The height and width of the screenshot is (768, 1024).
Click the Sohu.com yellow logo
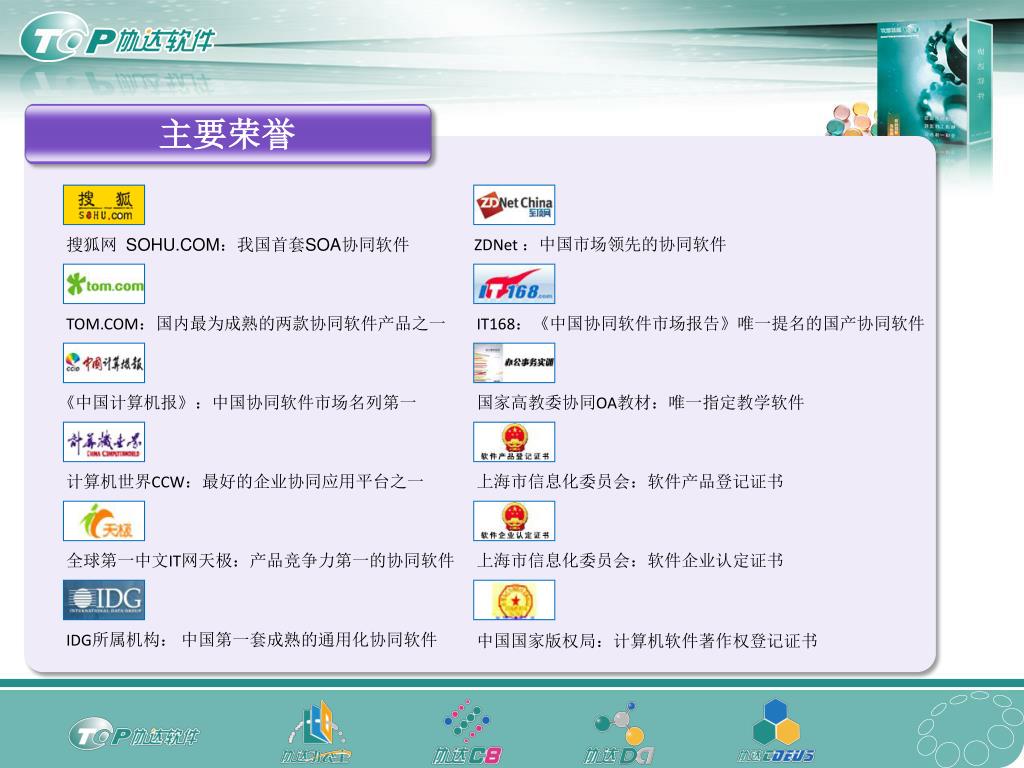tap(104, 205)
